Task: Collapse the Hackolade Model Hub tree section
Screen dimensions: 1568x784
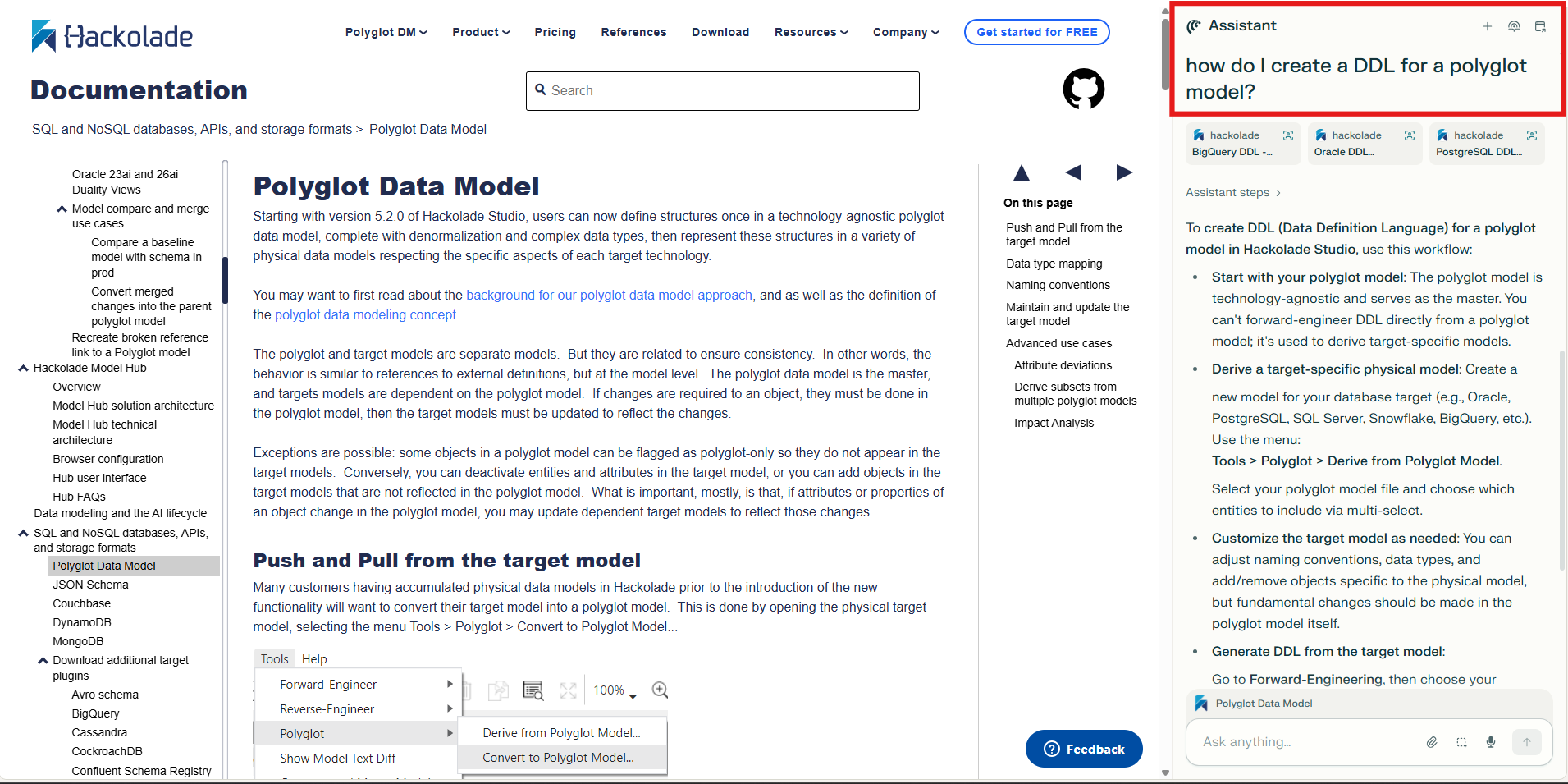Action: 24,369
